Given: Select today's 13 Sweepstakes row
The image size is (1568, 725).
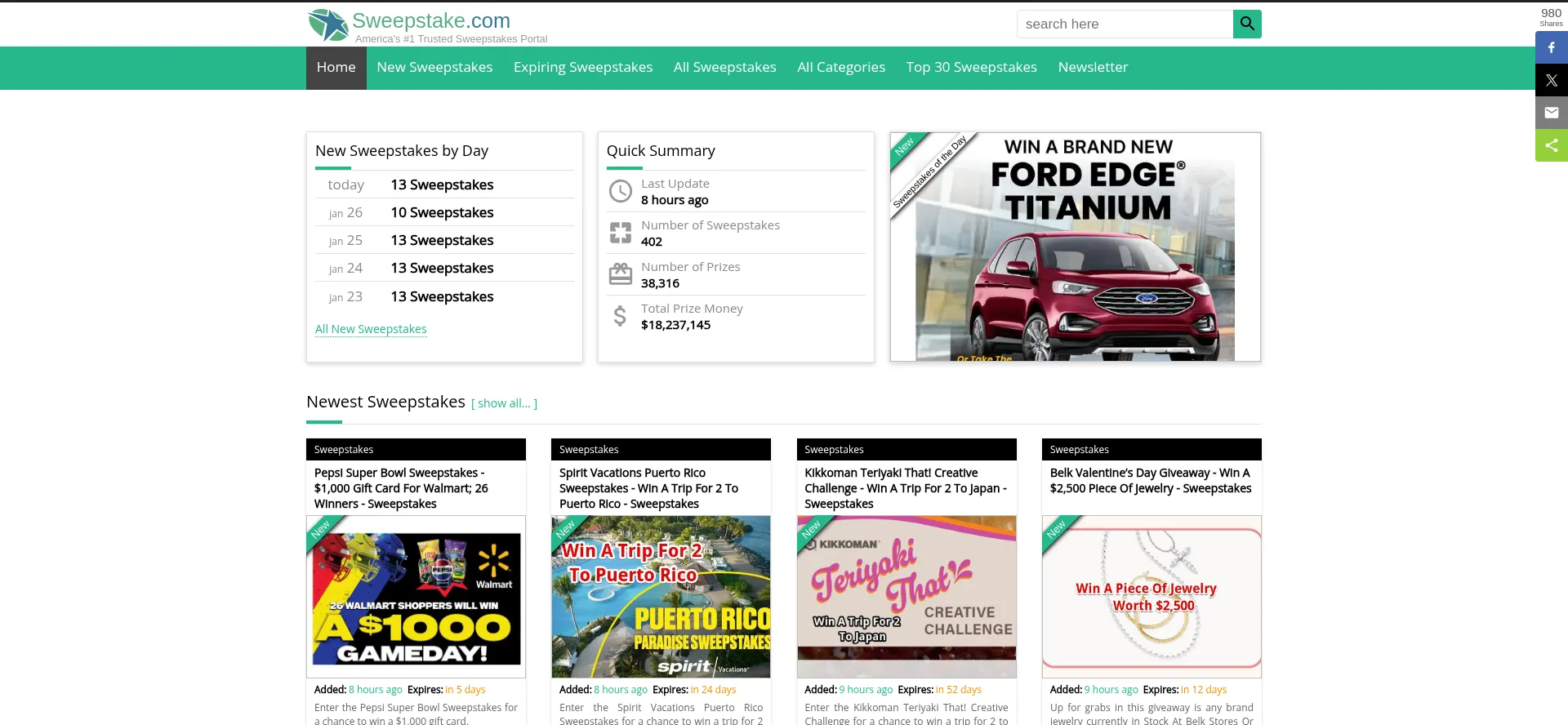Looking at the screenshot, I should 444,185.
